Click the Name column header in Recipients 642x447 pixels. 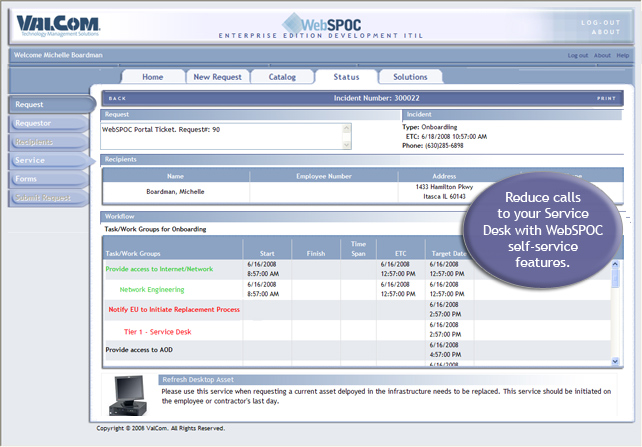(175, 176)
